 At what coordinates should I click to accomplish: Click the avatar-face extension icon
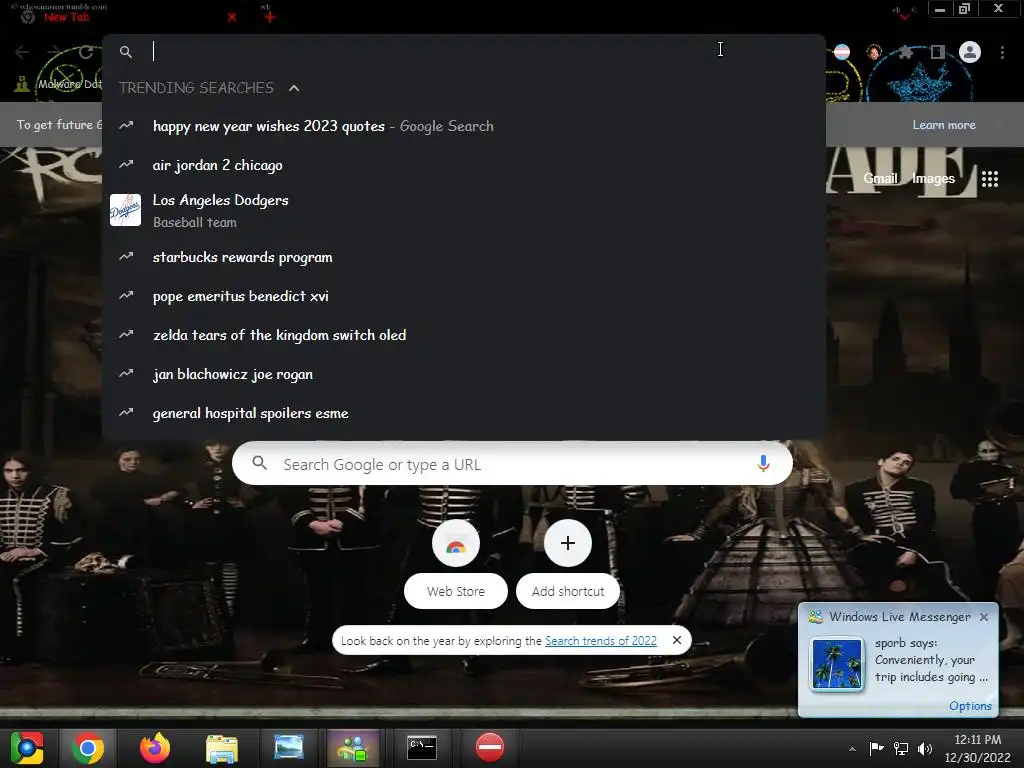(x=874, y=52)
